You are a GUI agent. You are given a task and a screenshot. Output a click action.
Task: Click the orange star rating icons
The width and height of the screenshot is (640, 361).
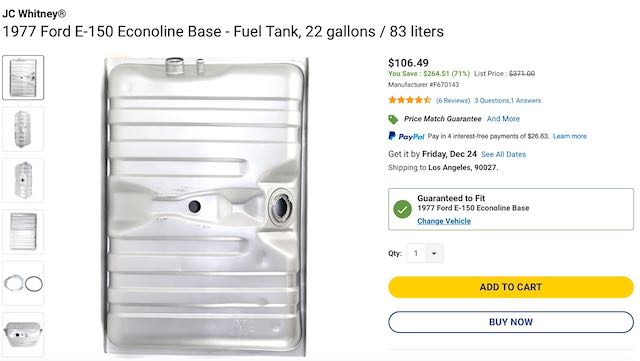tap(409, 100)
